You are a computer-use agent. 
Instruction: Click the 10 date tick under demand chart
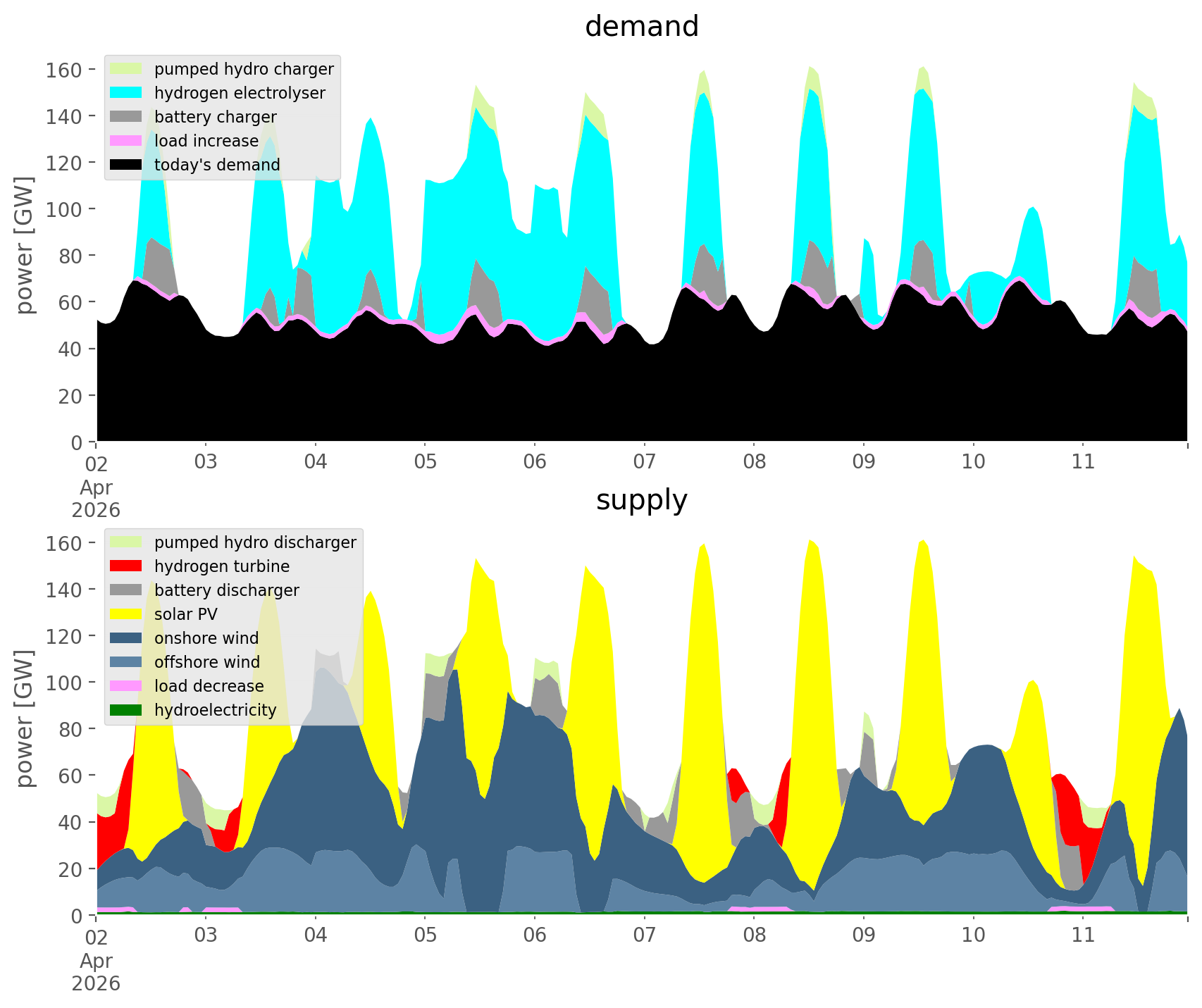pyautogui.click(x=973, y=462)
